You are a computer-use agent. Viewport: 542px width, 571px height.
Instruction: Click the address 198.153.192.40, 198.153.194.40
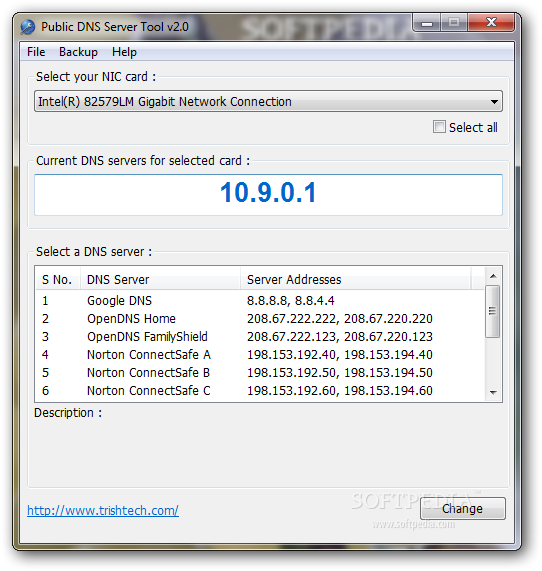pyautogui.click(x=339, y=355)
